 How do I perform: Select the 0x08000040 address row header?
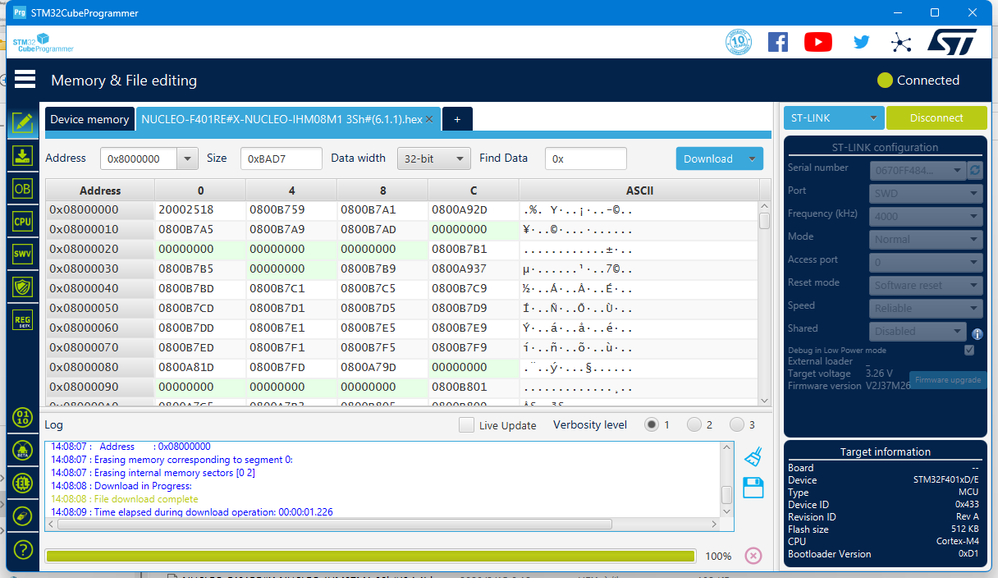100,288
